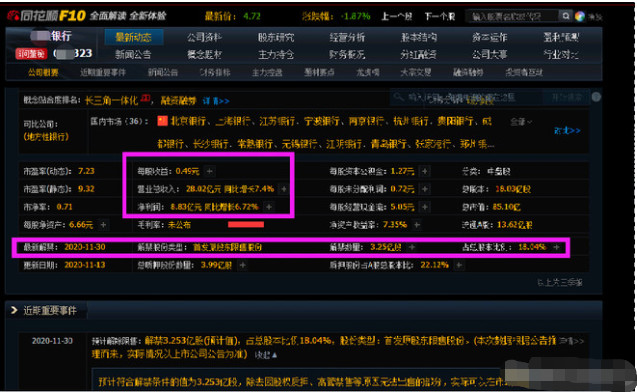This screenshot has height=392, width=637.
Task: Jump to the 融资融券 sub-tab
Action: tap(468, 73)
